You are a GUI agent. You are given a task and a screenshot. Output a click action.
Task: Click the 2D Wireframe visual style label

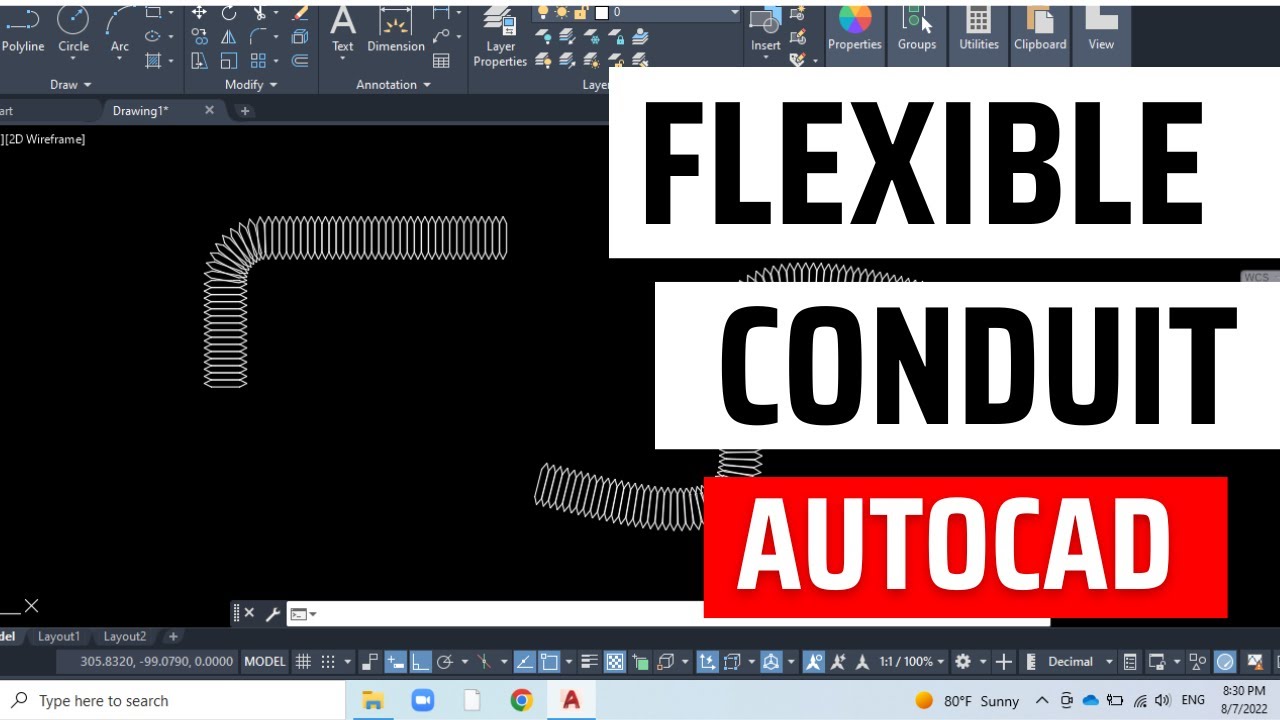[x=45, y=139]
